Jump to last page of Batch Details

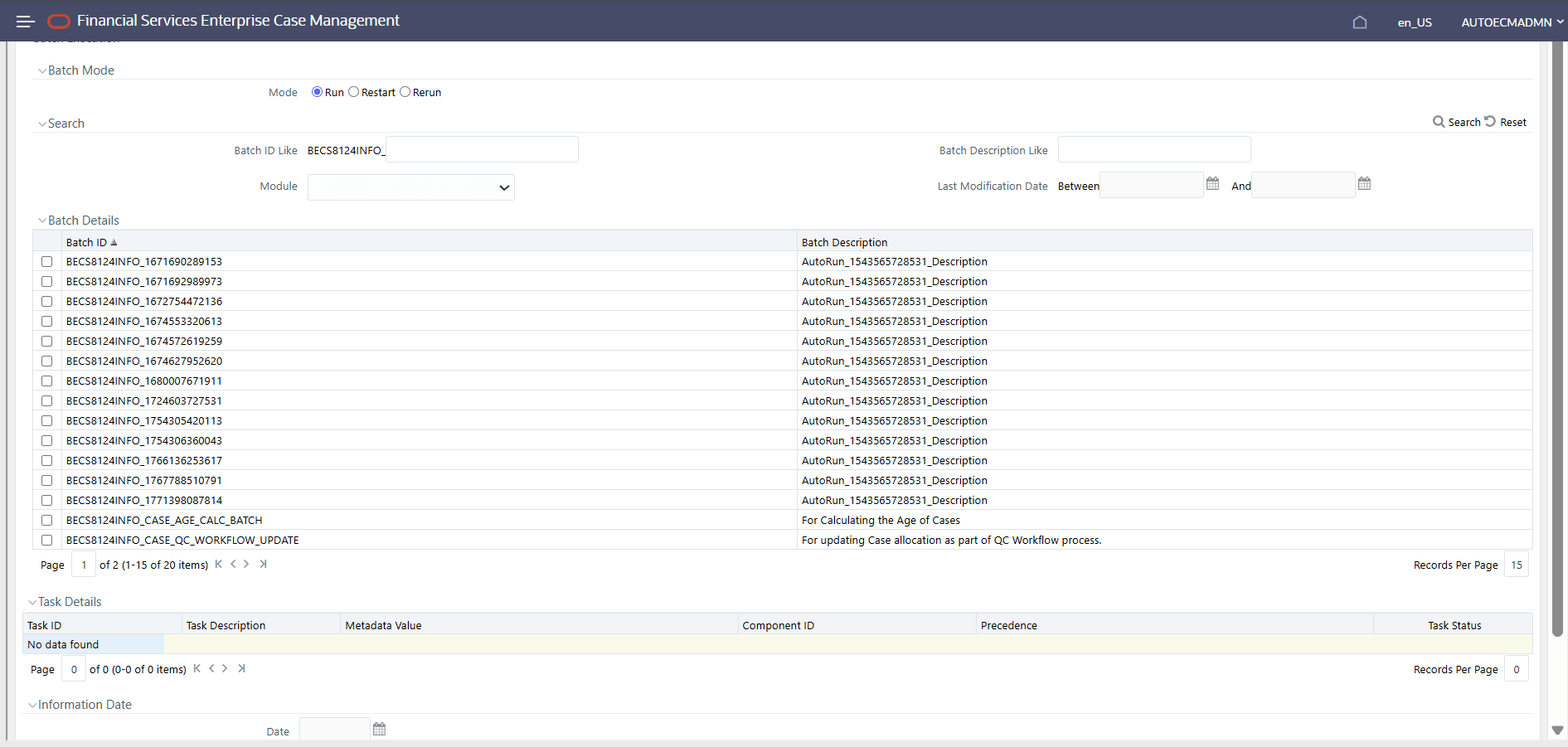pos(264,564)
